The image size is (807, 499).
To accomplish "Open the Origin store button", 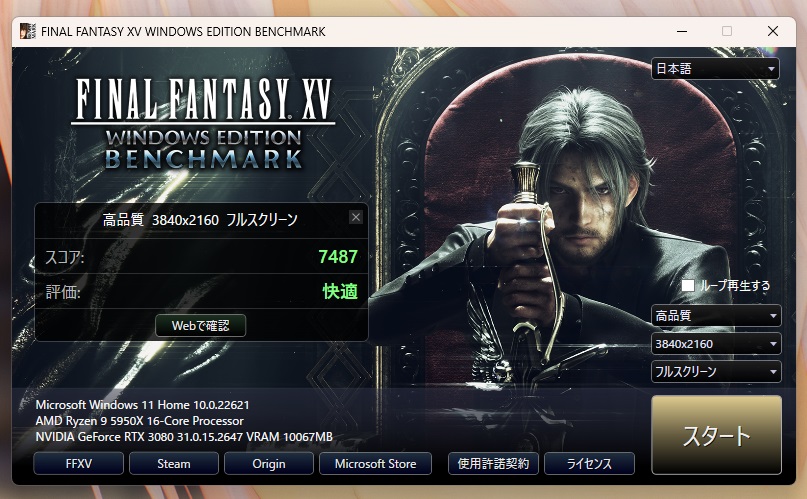I will [x=269, y=464].
